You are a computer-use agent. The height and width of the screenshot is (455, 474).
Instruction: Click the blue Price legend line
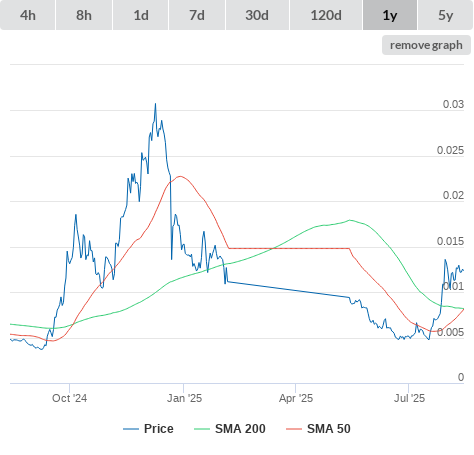[x=131, y=429]
